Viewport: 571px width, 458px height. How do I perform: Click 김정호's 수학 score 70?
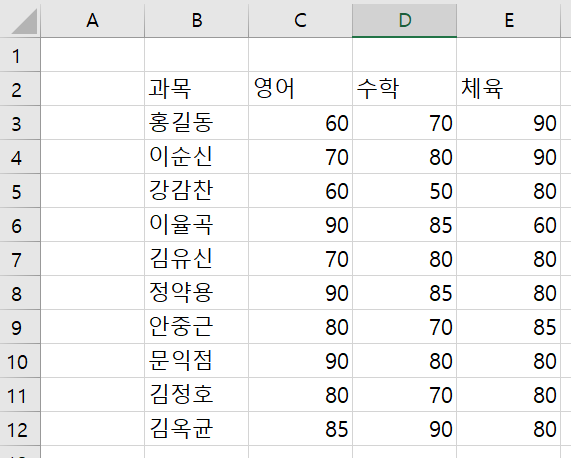(405, 395)
